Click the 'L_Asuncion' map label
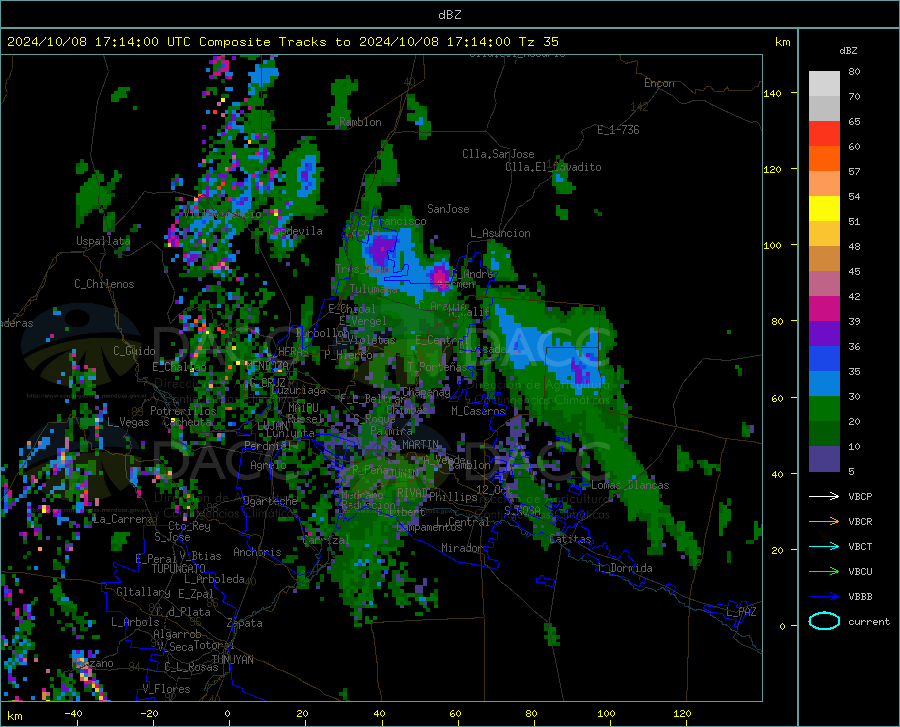 click(500, 233)
